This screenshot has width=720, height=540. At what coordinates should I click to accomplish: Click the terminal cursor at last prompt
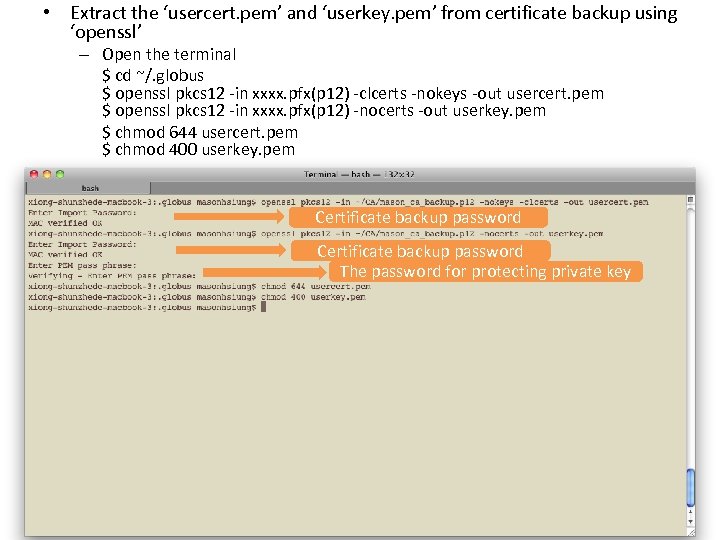click(x=264, y=307)
